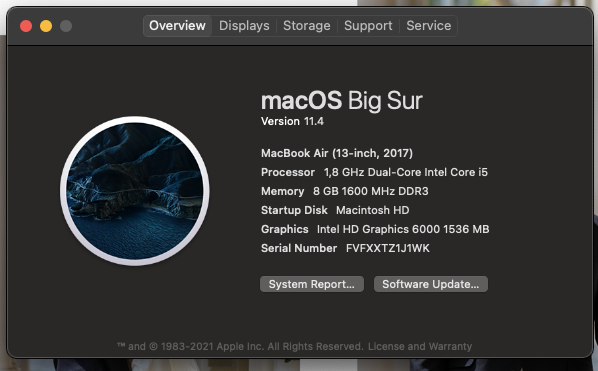Open System Report
Screen dimensions: 598x371
312,284
